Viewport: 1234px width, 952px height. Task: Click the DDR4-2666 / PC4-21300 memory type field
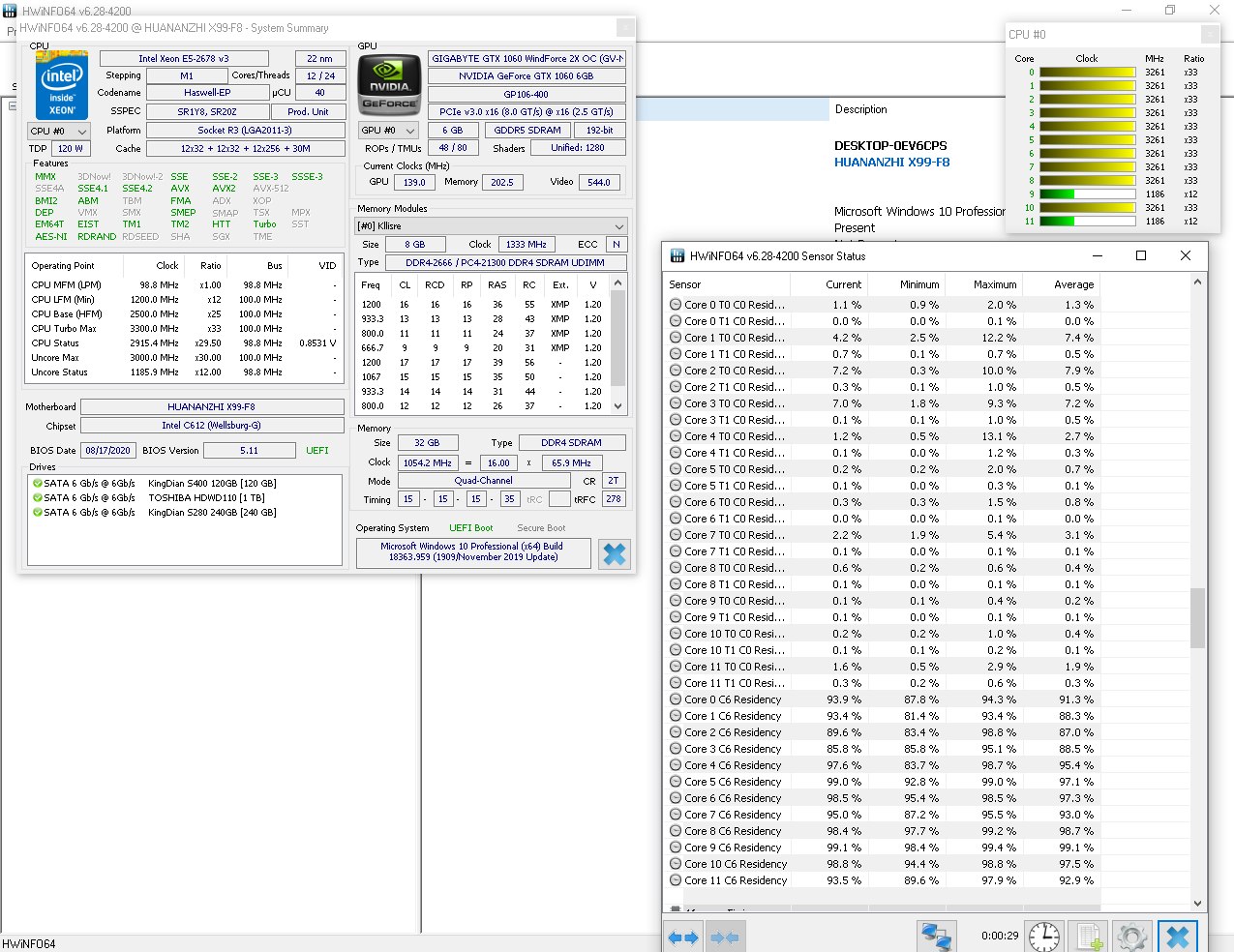505,263
